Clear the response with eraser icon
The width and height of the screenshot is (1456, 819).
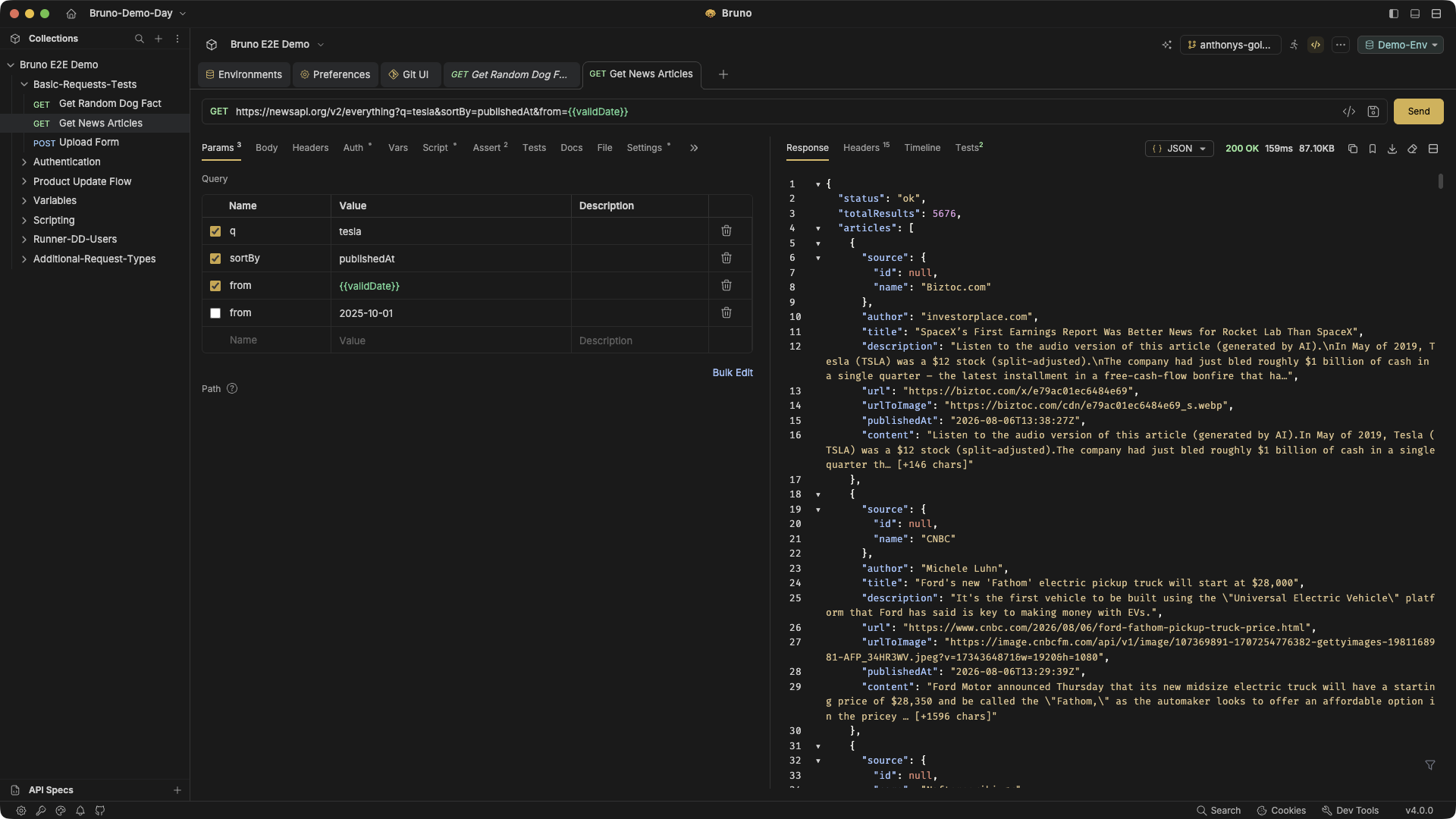(x=1412, y=149)
